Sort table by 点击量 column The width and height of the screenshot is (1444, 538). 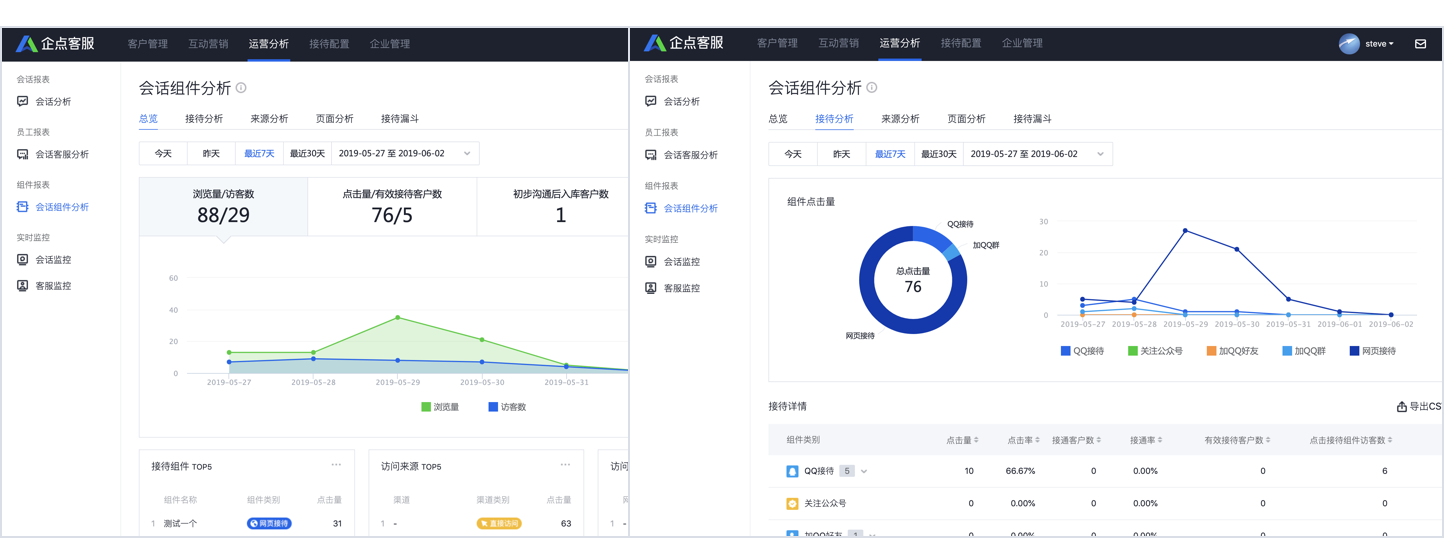point(962,440)
